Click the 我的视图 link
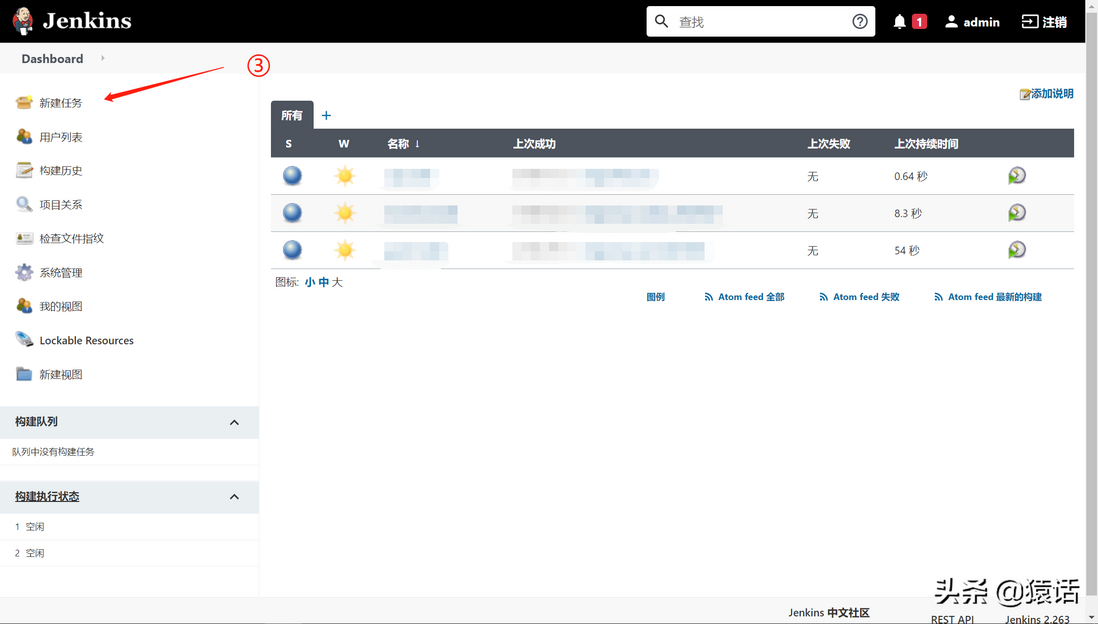 (61, 306)
